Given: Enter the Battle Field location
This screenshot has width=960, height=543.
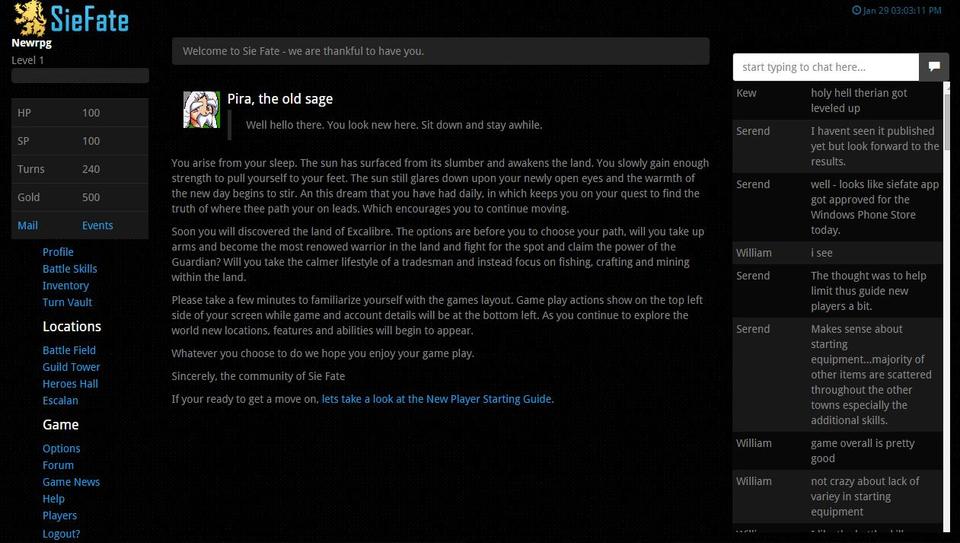Looking at the screenshot, I should (x=69, y=350).
